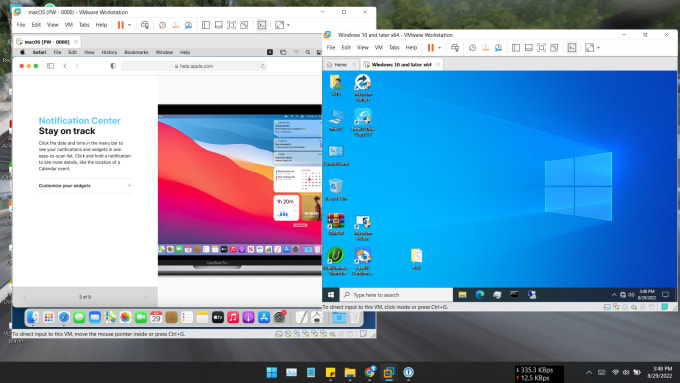Take a snapshot in macOS VMware window
The width and height of the screenshot is (680, 383).
(x=162, y=25)
